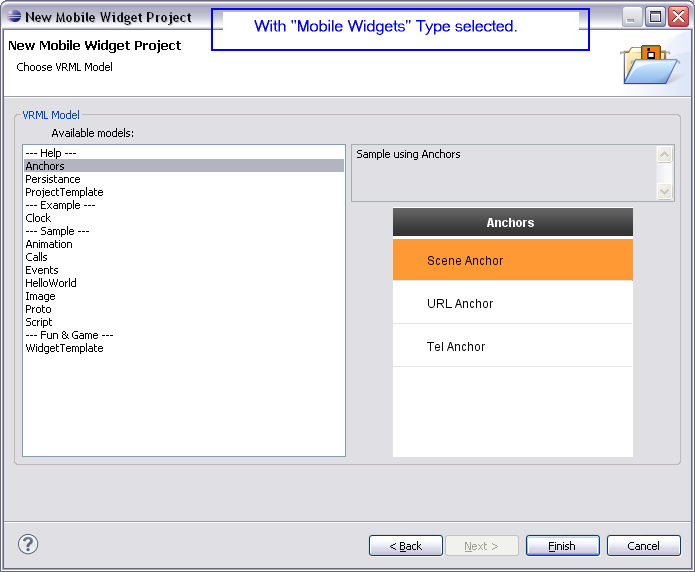Click URL Anchor in preview
Viewport: 695px width, 572px height.
(x=513, y=303)
